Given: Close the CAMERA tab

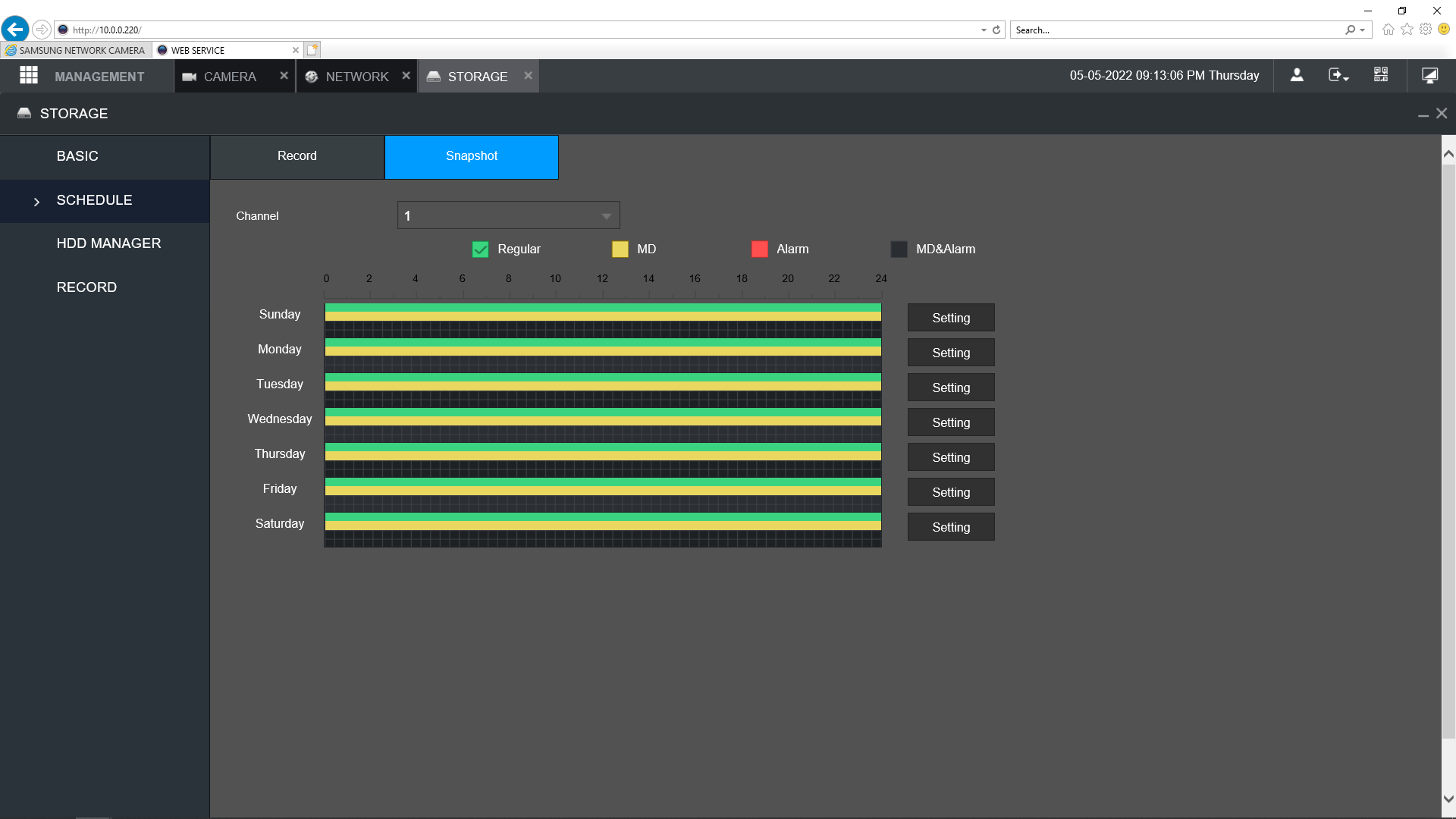Looking at the screenshot, I should point(284,76).
